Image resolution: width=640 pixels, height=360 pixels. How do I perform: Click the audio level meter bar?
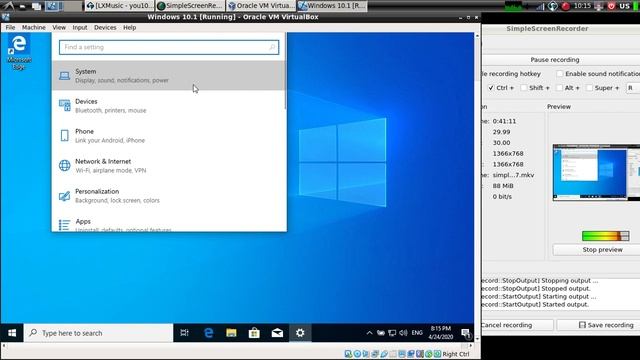(x=605, y=236)
